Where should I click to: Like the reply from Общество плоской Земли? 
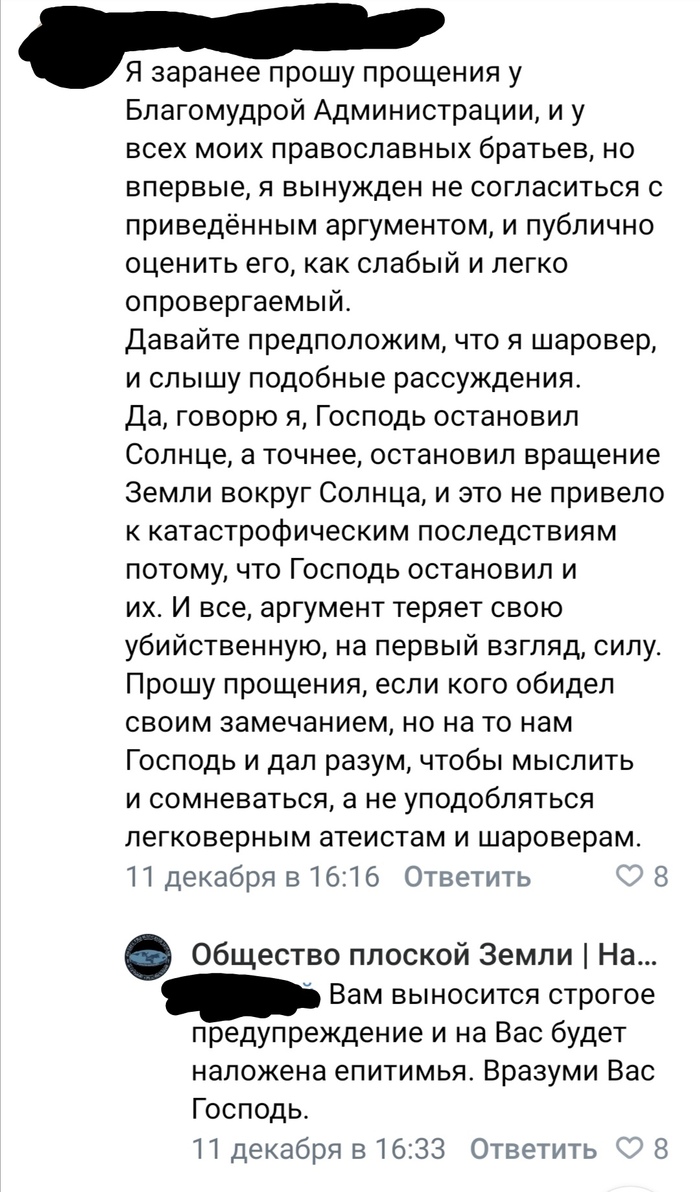point(629,1148)
